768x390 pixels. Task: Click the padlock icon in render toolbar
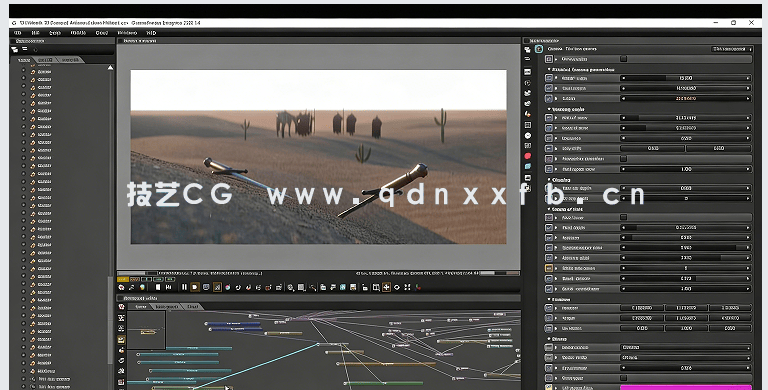click(365, 288)
